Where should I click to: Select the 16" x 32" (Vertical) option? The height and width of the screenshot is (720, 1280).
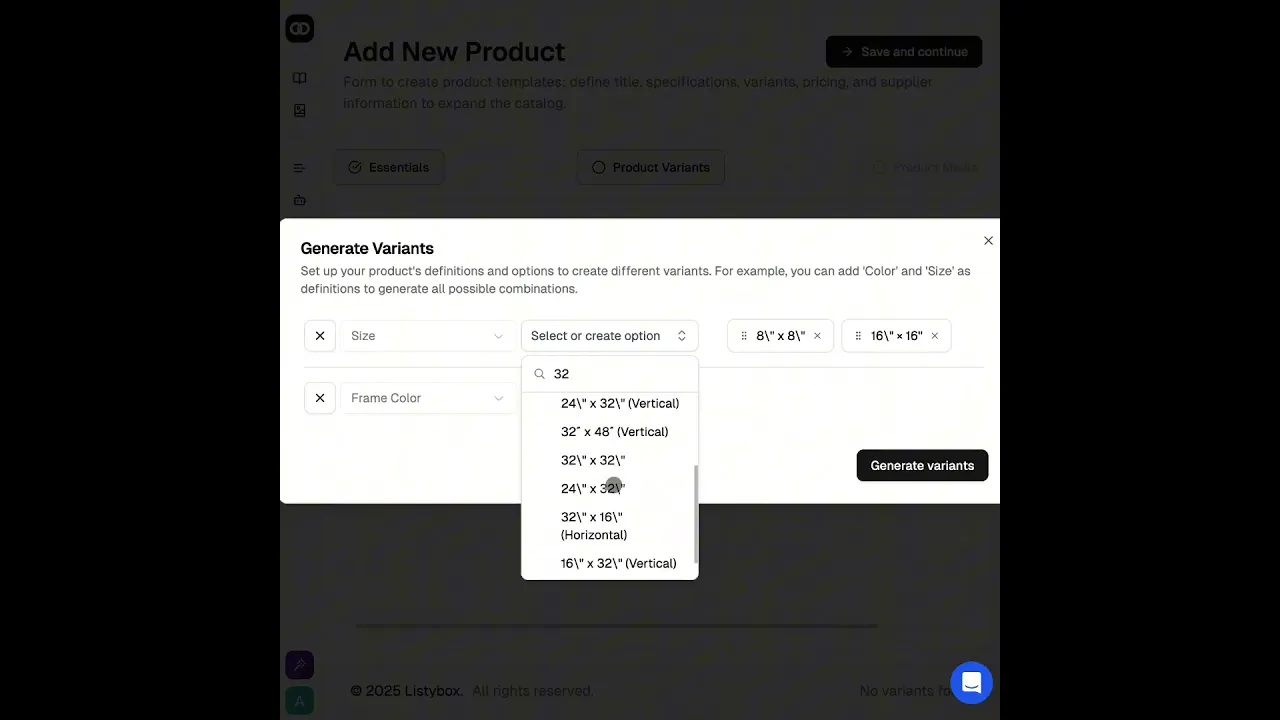click(x=618, y=563)
